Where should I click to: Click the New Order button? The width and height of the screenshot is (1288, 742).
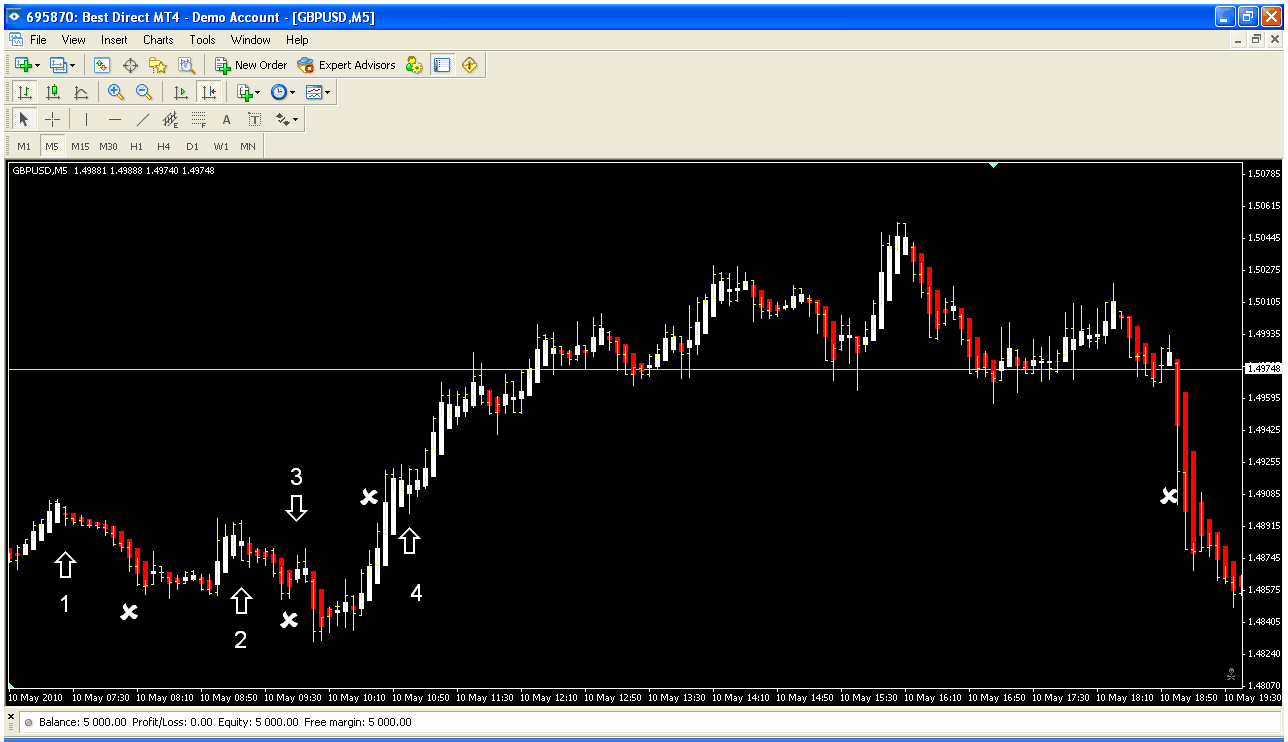tap(251, 65)
